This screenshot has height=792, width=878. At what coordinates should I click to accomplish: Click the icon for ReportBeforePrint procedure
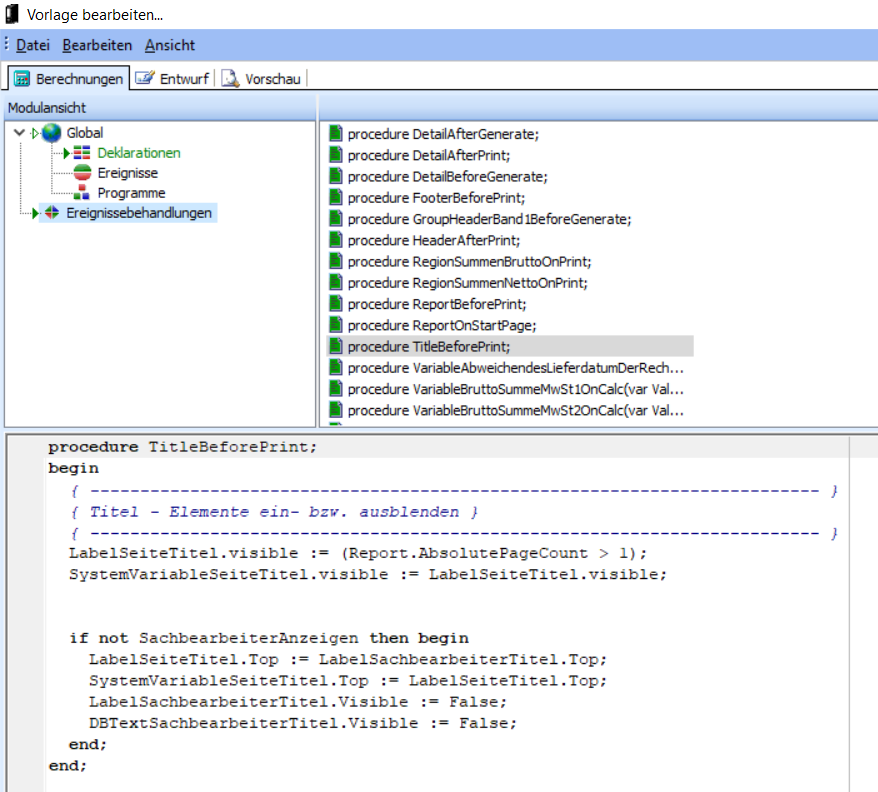tap(335, 304)
